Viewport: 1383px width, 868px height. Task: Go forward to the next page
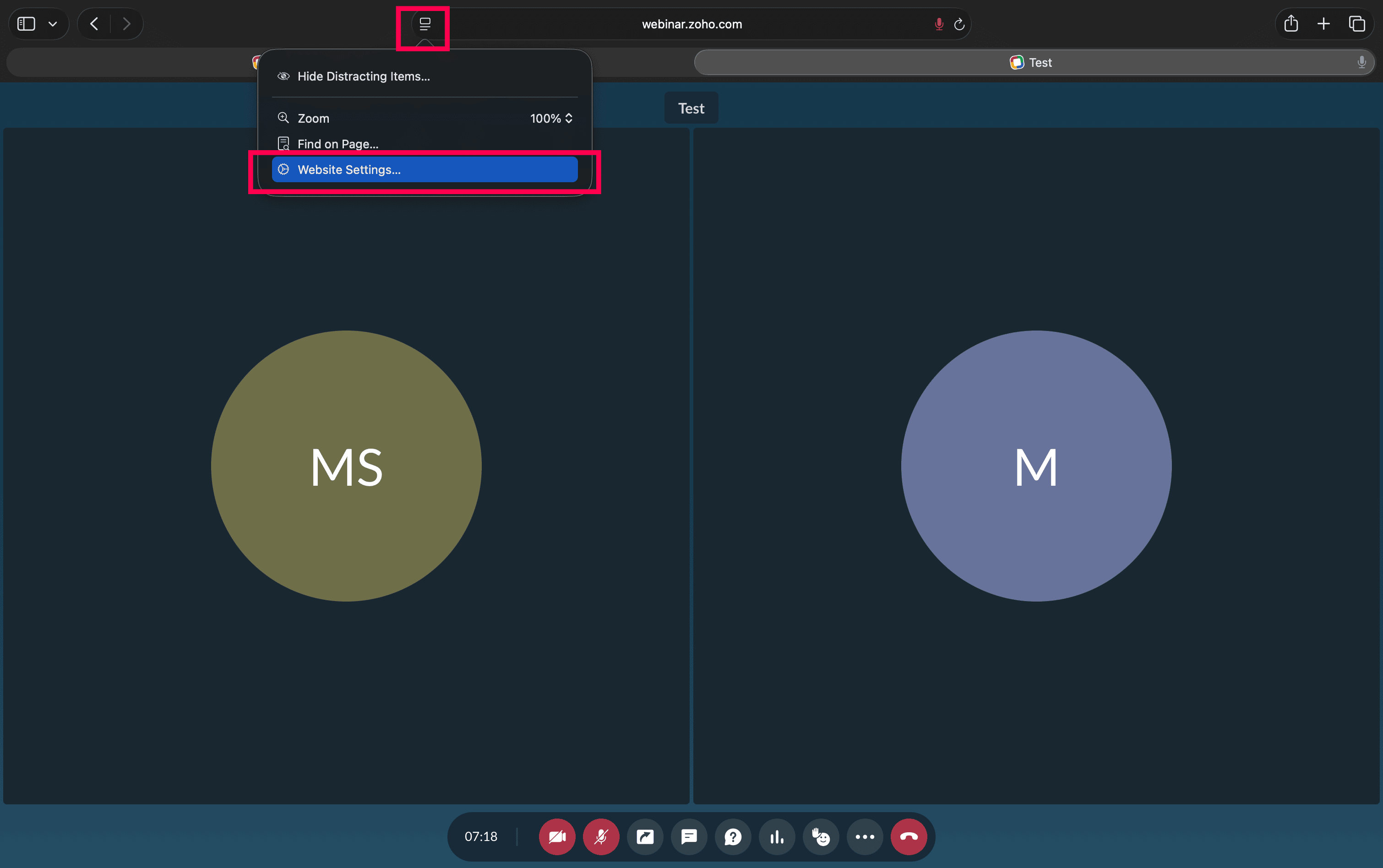(x=126, y=23)
